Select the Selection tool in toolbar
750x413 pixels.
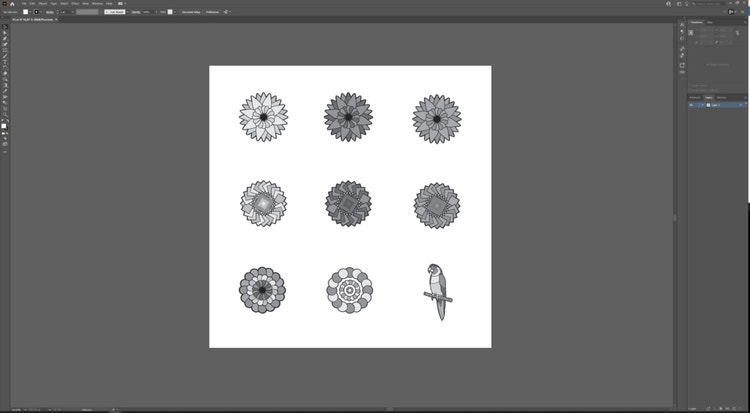[4, 27]
